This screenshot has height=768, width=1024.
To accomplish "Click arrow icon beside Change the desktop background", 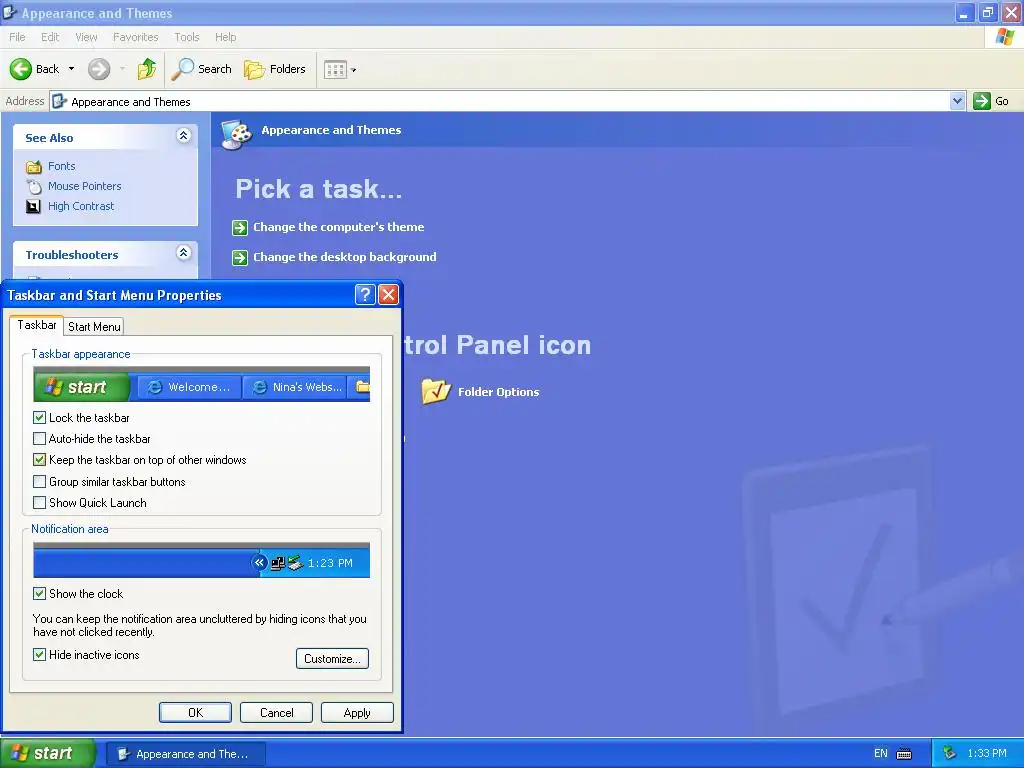I will click(x=240, y=257).
